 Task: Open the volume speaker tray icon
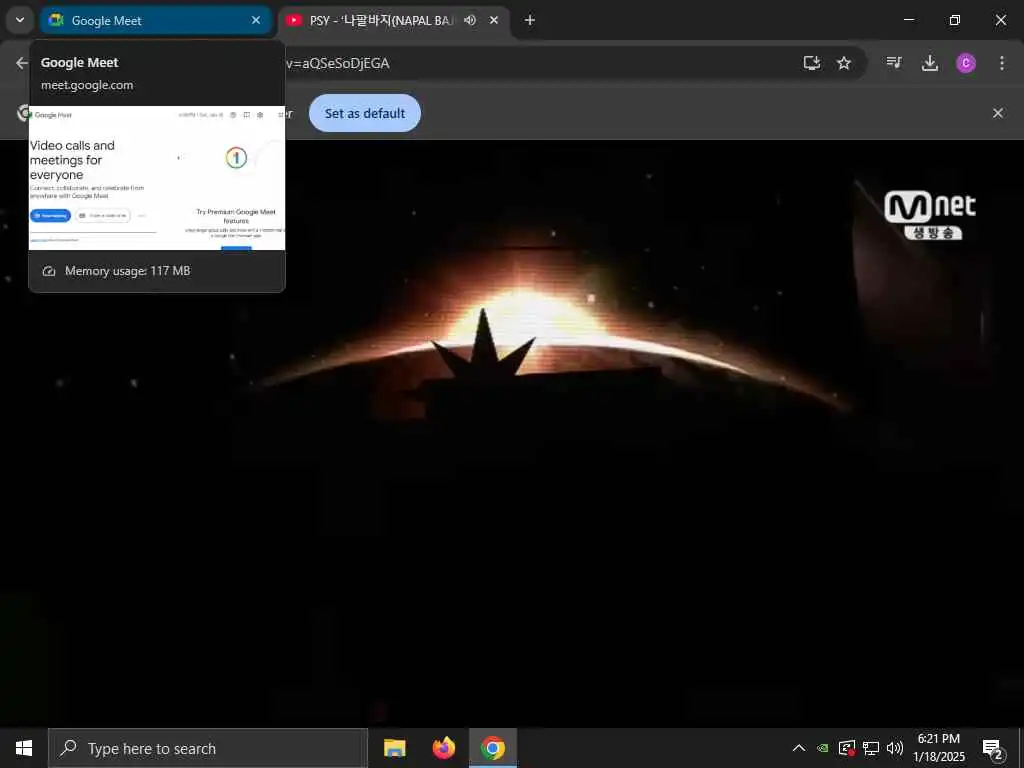(895, 748)
